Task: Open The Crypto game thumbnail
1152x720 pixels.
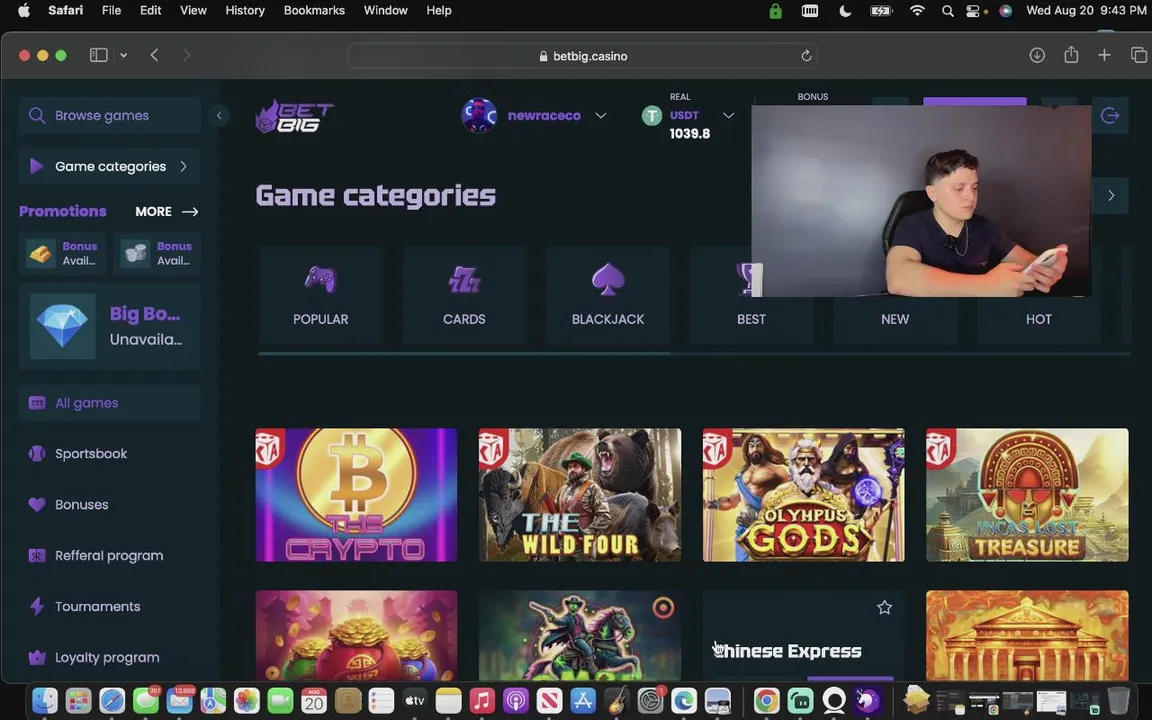Action: click(356, 495)
